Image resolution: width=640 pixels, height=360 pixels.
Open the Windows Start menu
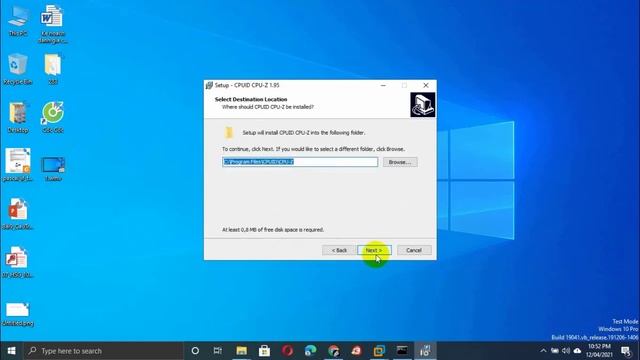point(11,351)
